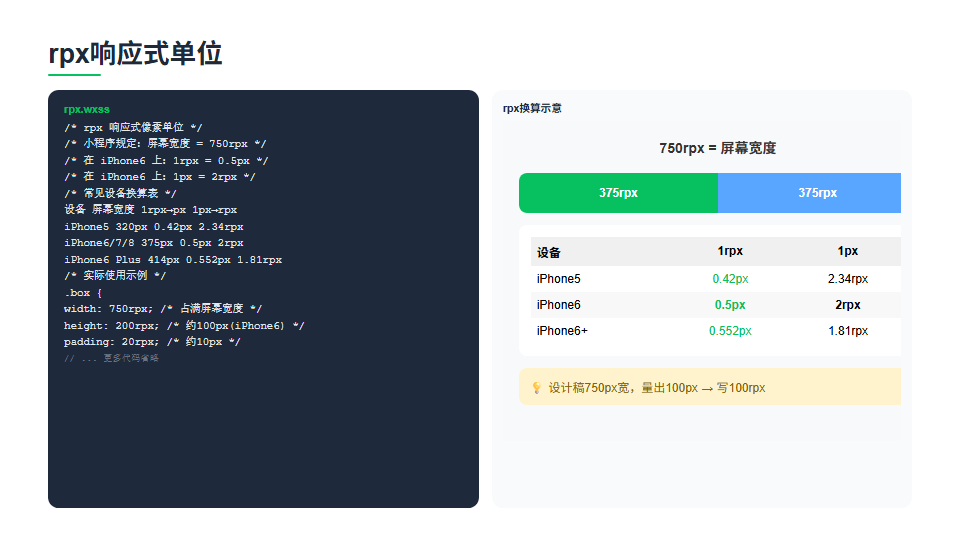Click the 2.34rpx value in the table
The width and height of the screenshot is (960, 540).
coord(848,279)
